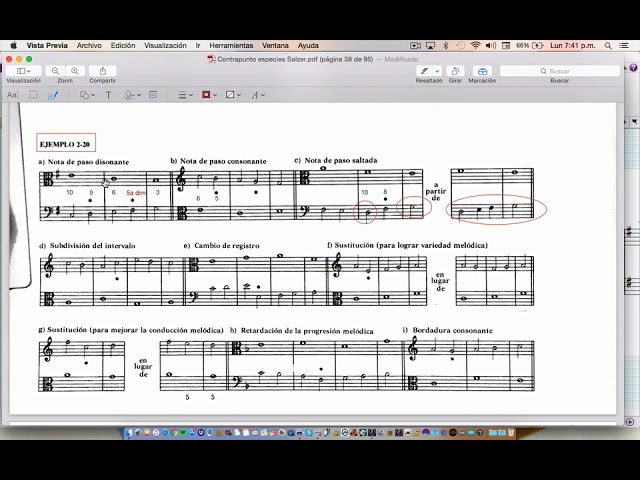The height and width of the screenshot is (480, 640).
Task: Open the Trash in the Dock
Action: (511, 433)
